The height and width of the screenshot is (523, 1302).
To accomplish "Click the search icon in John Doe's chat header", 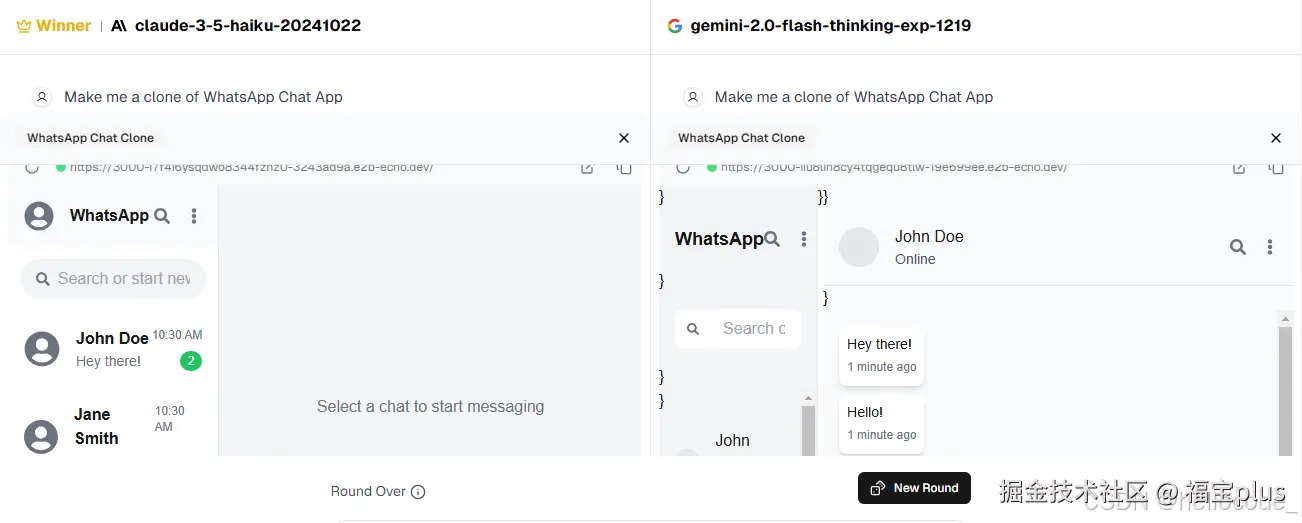I will click(1238, 247).
